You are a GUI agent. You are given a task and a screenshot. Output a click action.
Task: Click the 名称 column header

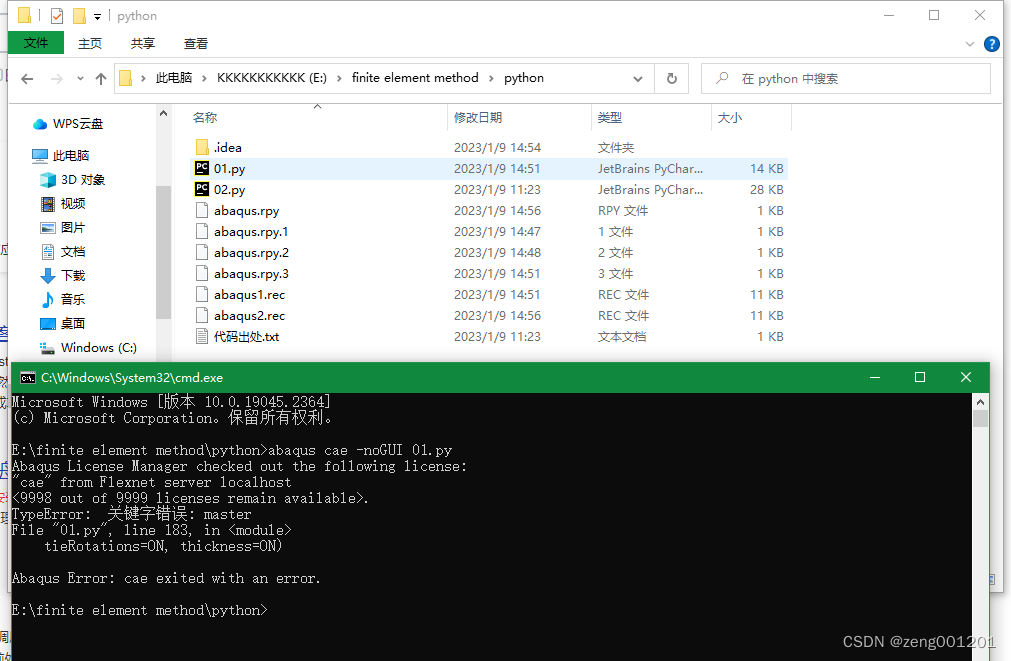[205, 118]
